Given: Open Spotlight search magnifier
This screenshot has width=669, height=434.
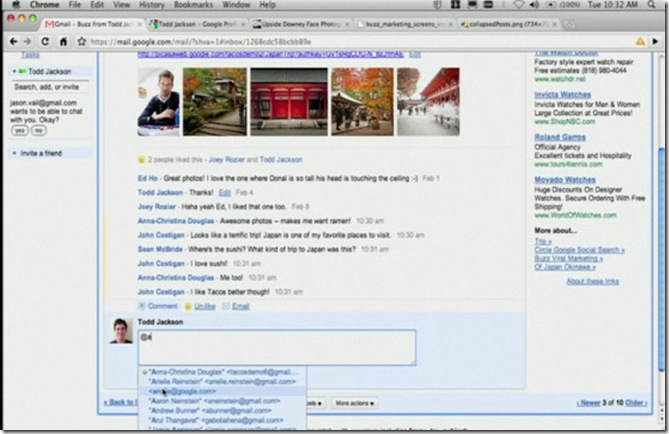Looking at the screenshot, I should click(x=652, y=5).
